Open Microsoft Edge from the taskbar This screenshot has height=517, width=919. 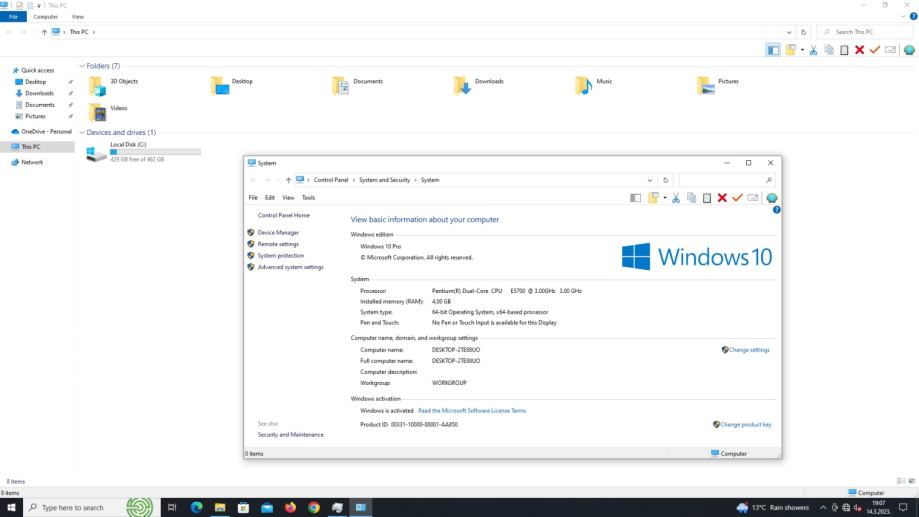(197, 507)
